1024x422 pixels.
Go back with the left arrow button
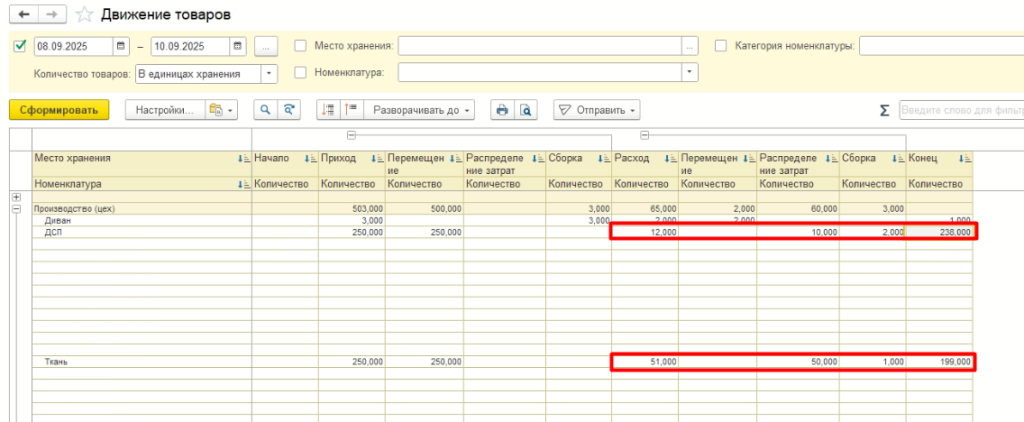(x=24, y=14)
